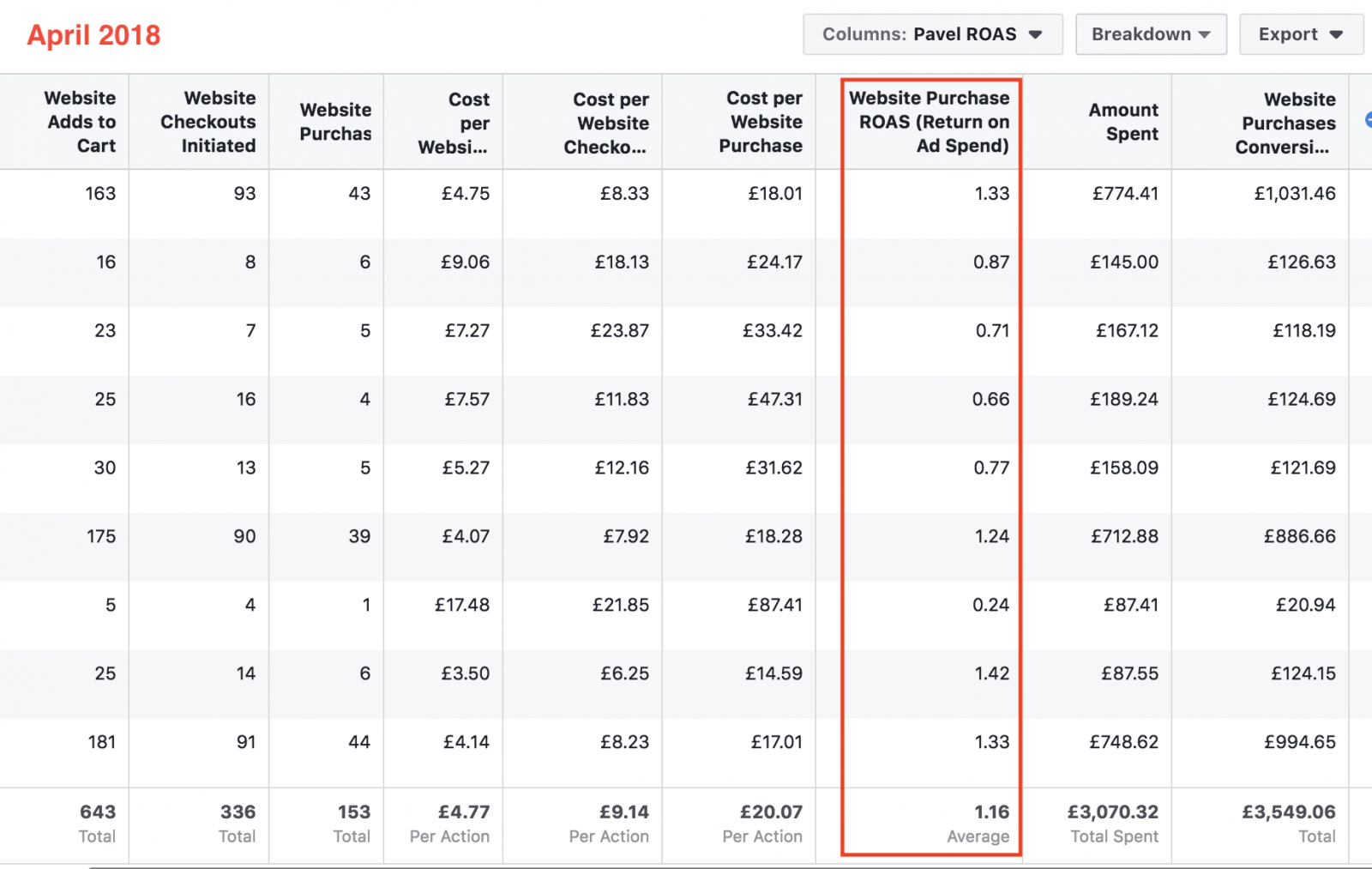1372x869 pixels.
Task: Click conversion value £20.94
Action: coord(1306,606)
